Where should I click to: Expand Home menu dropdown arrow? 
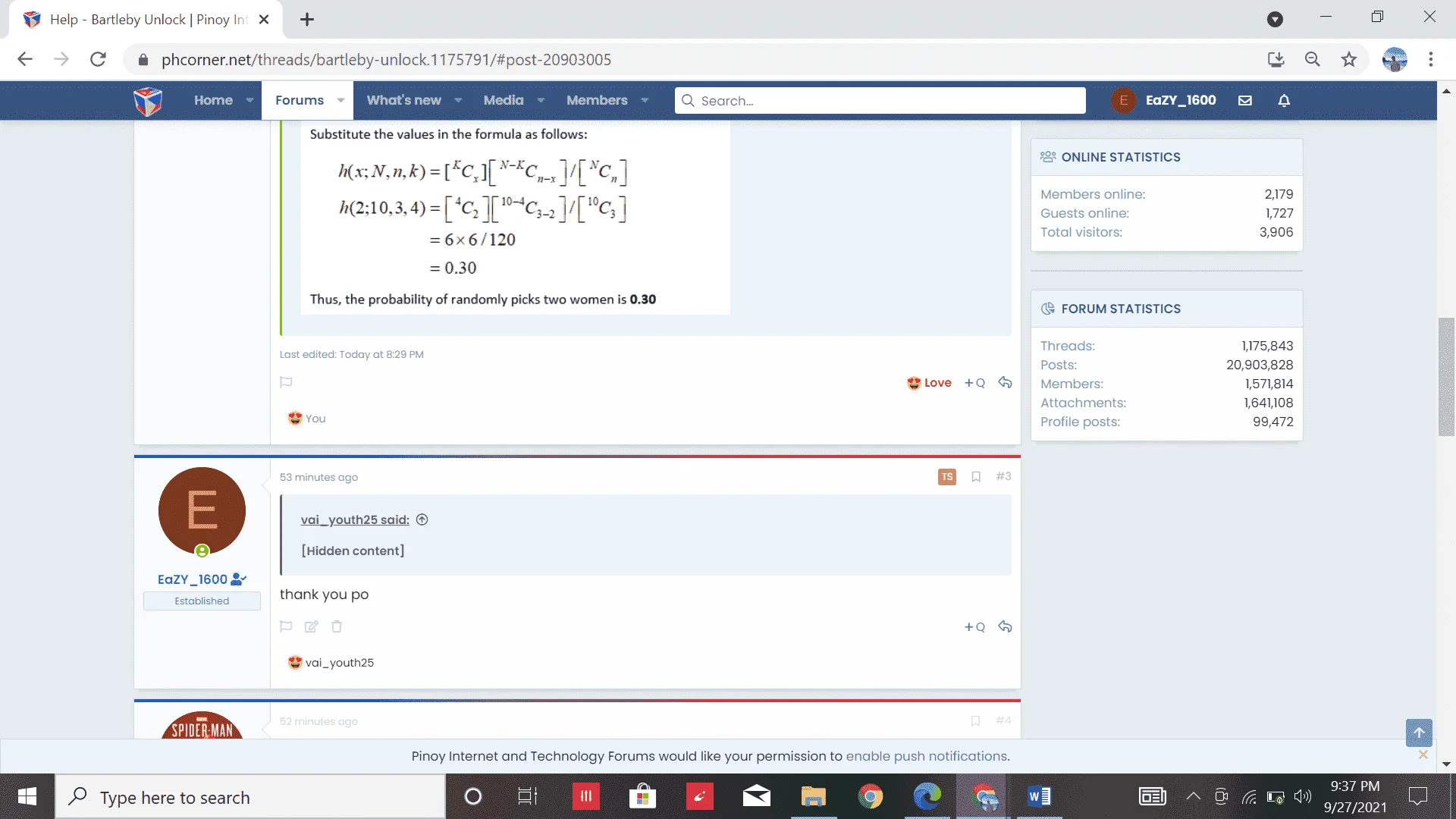249,100
